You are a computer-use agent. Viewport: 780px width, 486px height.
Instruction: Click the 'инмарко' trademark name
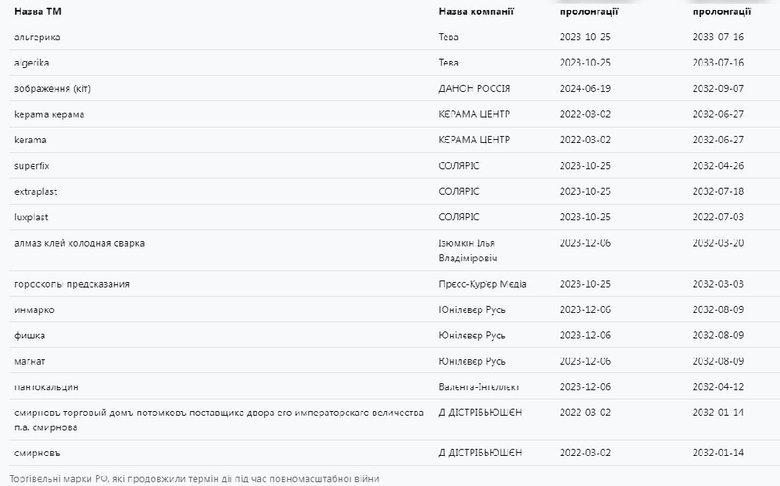34,310
